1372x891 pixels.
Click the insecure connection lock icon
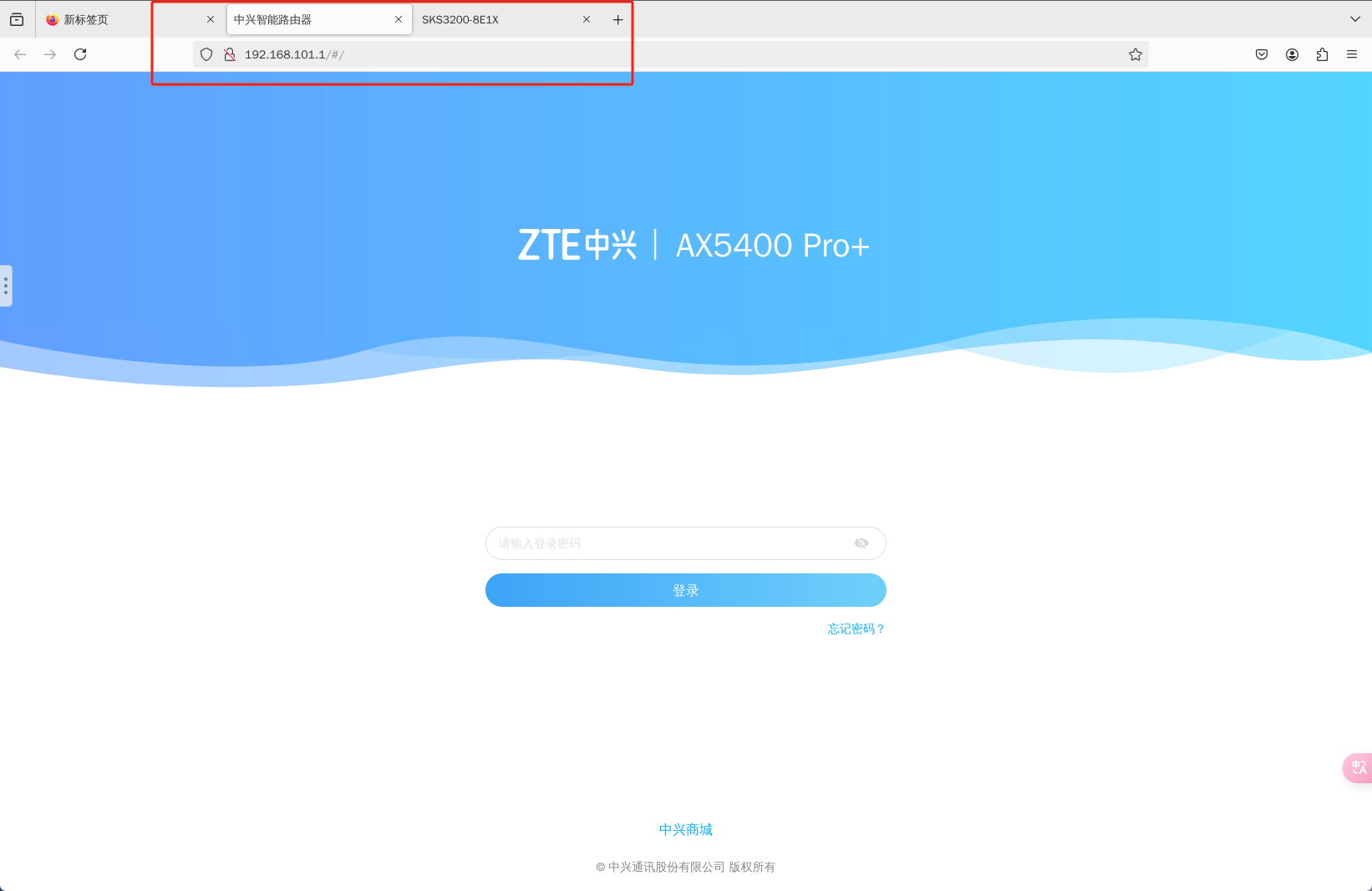[x=230, y=54]
